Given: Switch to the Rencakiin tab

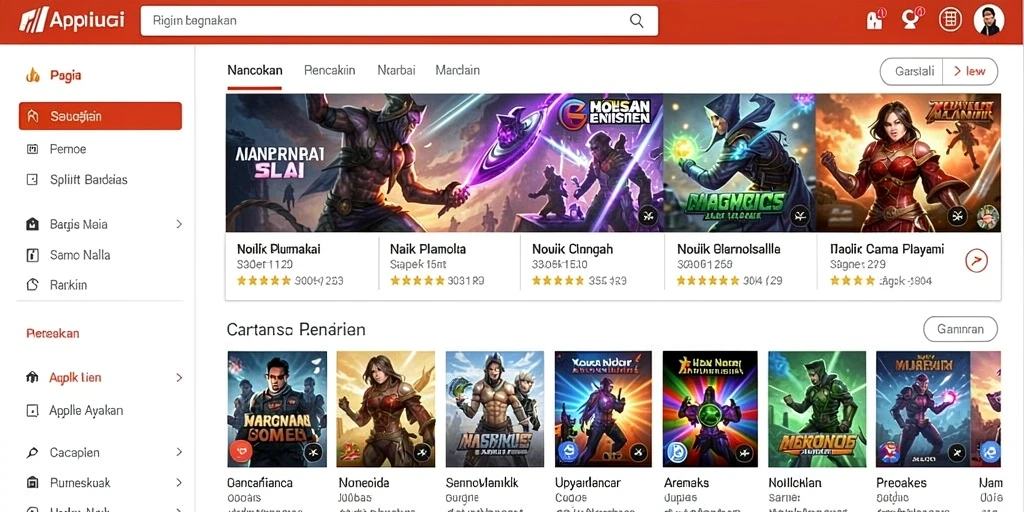Looking at the screenshot, I should (x=330, y=71).
